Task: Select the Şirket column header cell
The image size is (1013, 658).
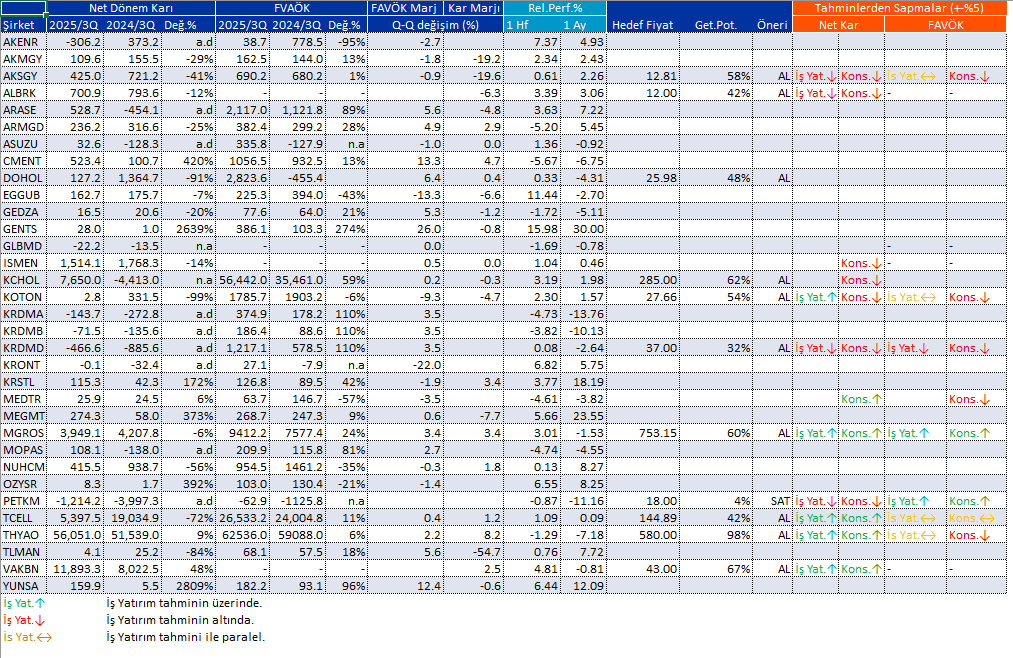Action: click(20, 24)
